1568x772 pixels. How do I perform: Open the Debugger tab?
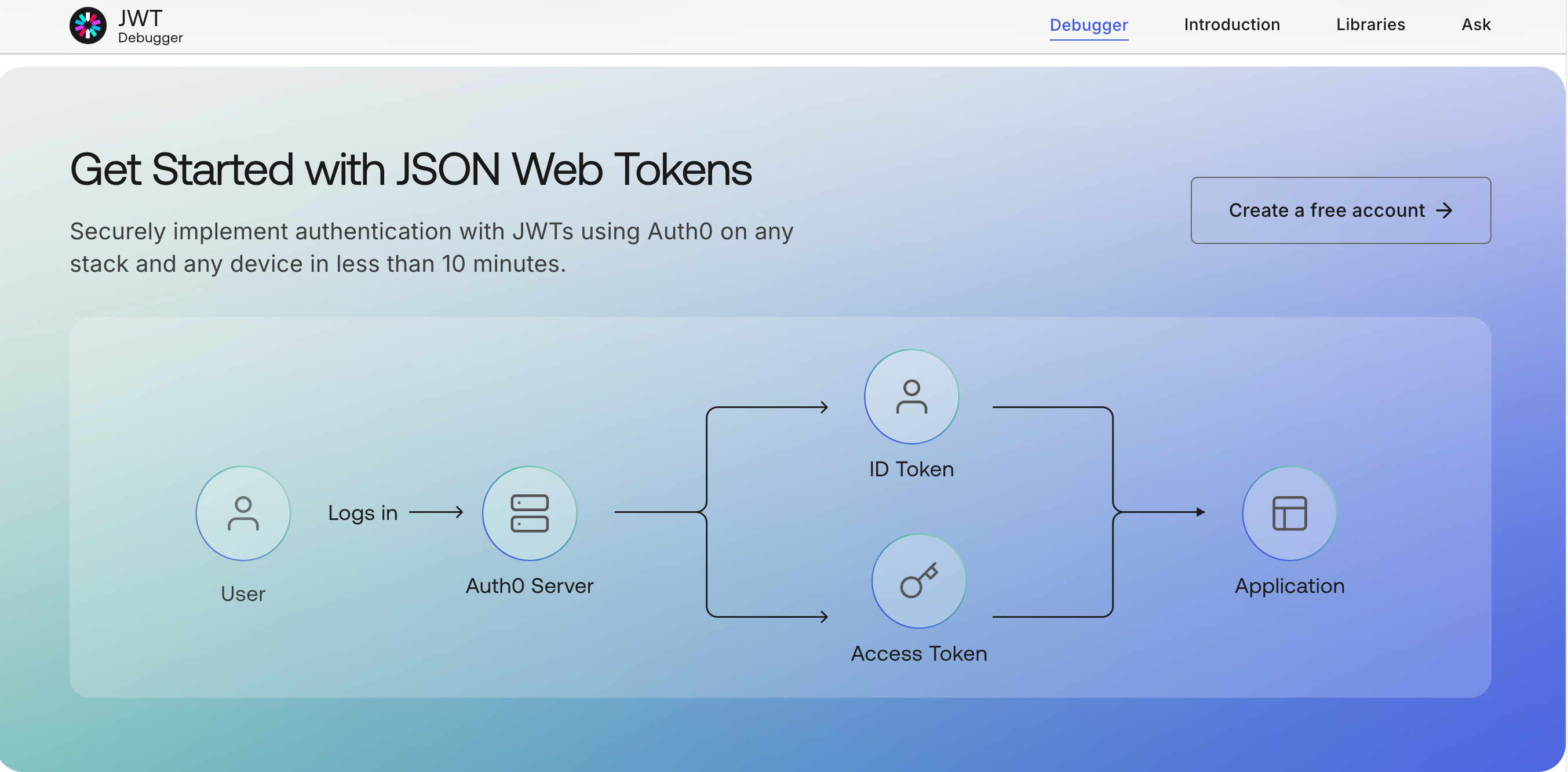tap(1088, 25)
